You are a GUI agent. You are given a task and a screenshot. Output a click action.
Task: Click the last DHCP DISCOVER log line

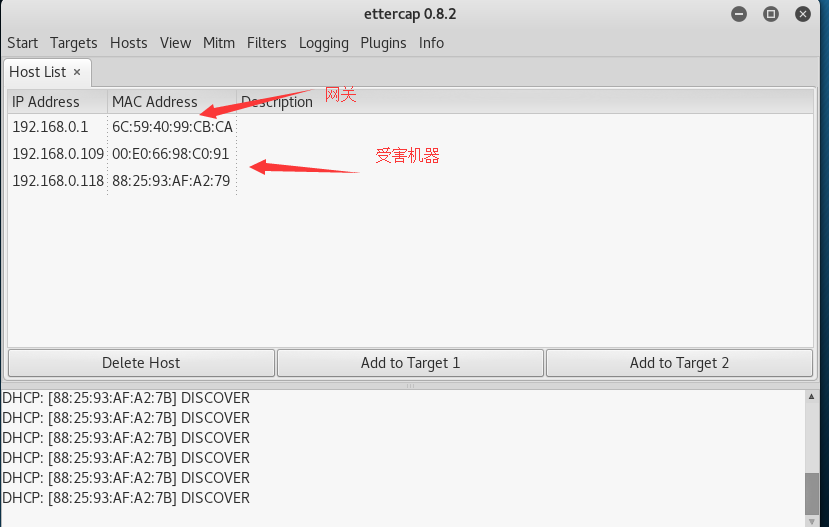126,498
